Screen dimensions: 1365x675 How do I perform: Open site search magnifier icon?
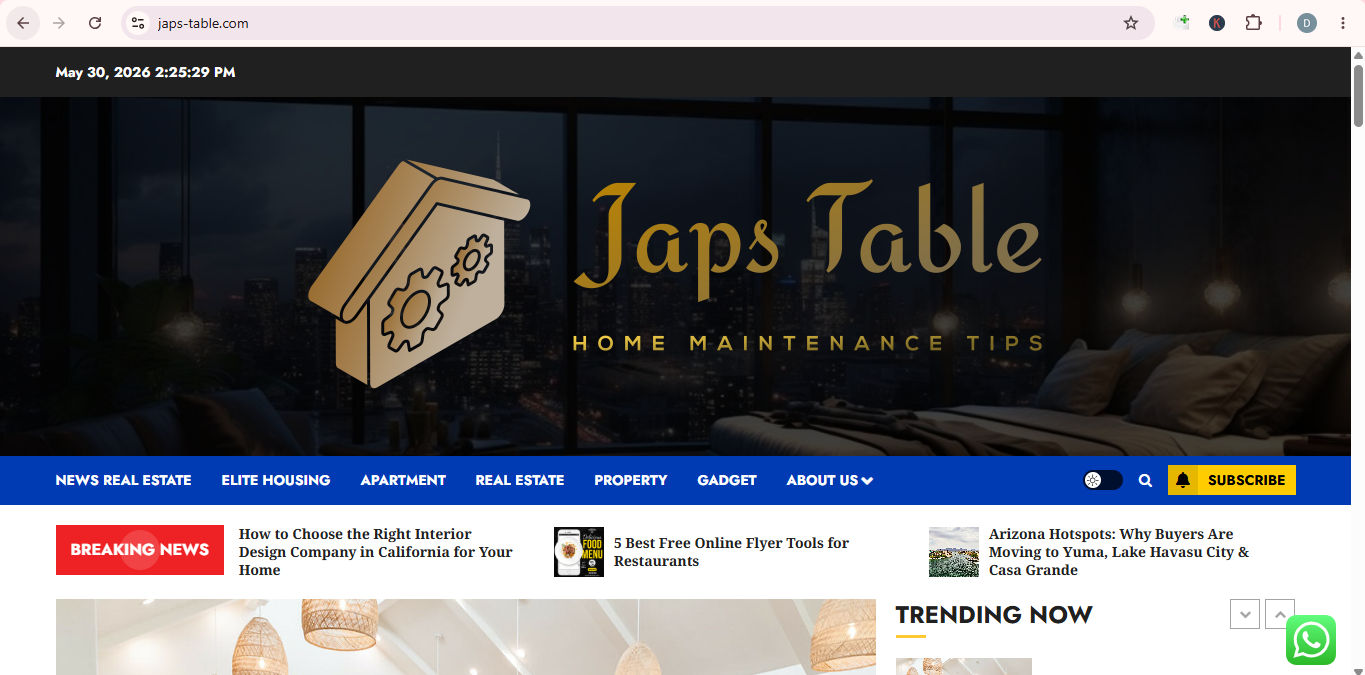click(1145, 480)
